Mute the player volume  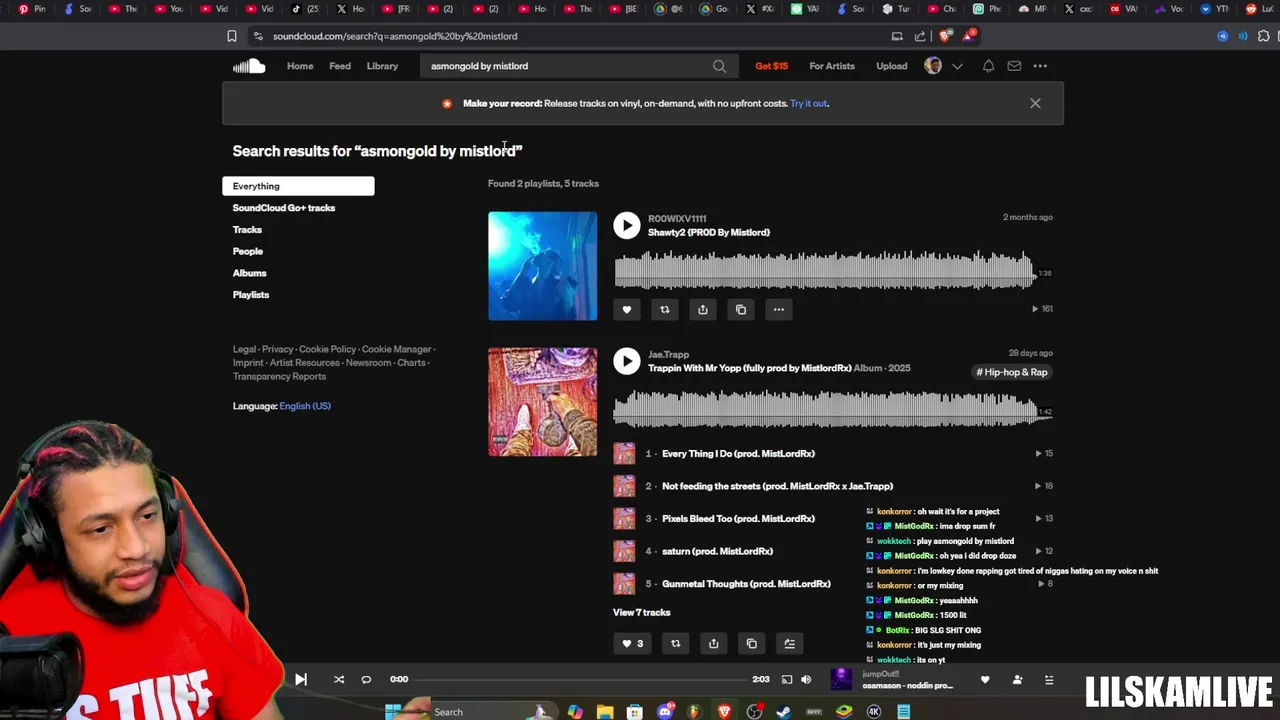[x=806, y=680]
